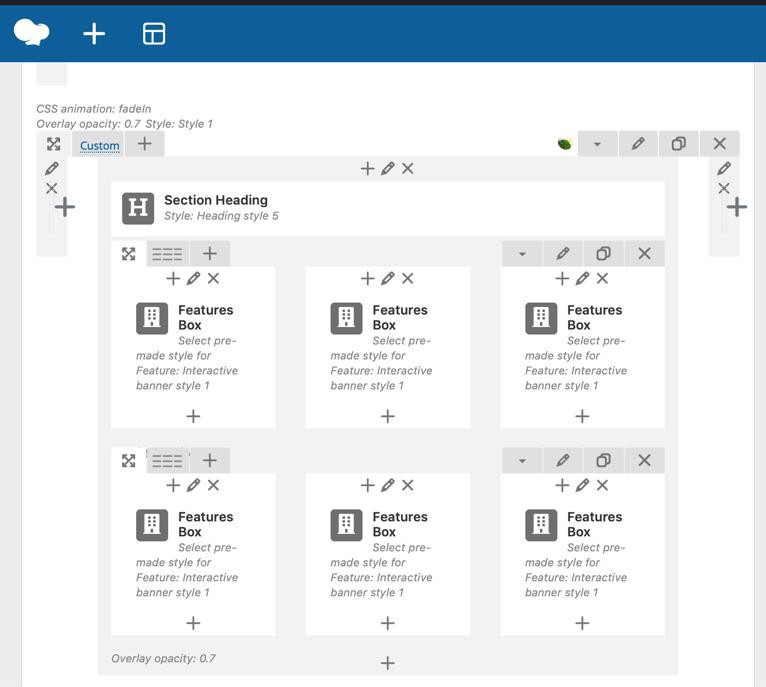Delete the narrow right column

point(724,188)
